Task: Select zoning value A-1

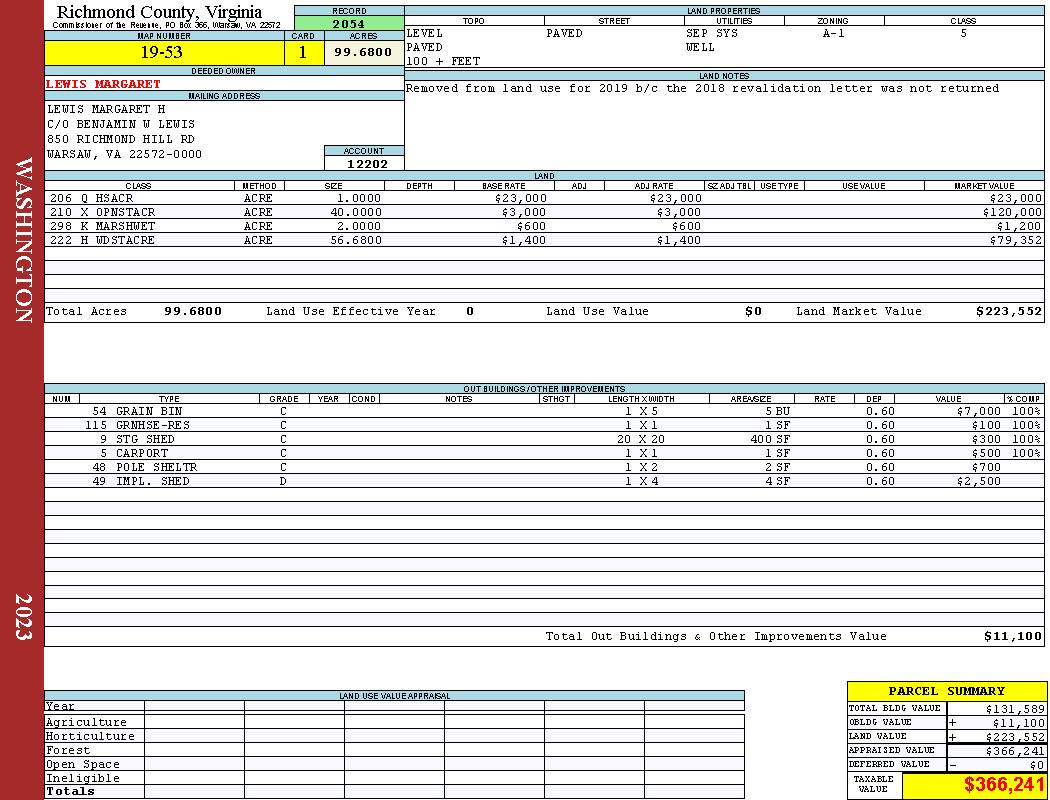Action: (834, 33)
